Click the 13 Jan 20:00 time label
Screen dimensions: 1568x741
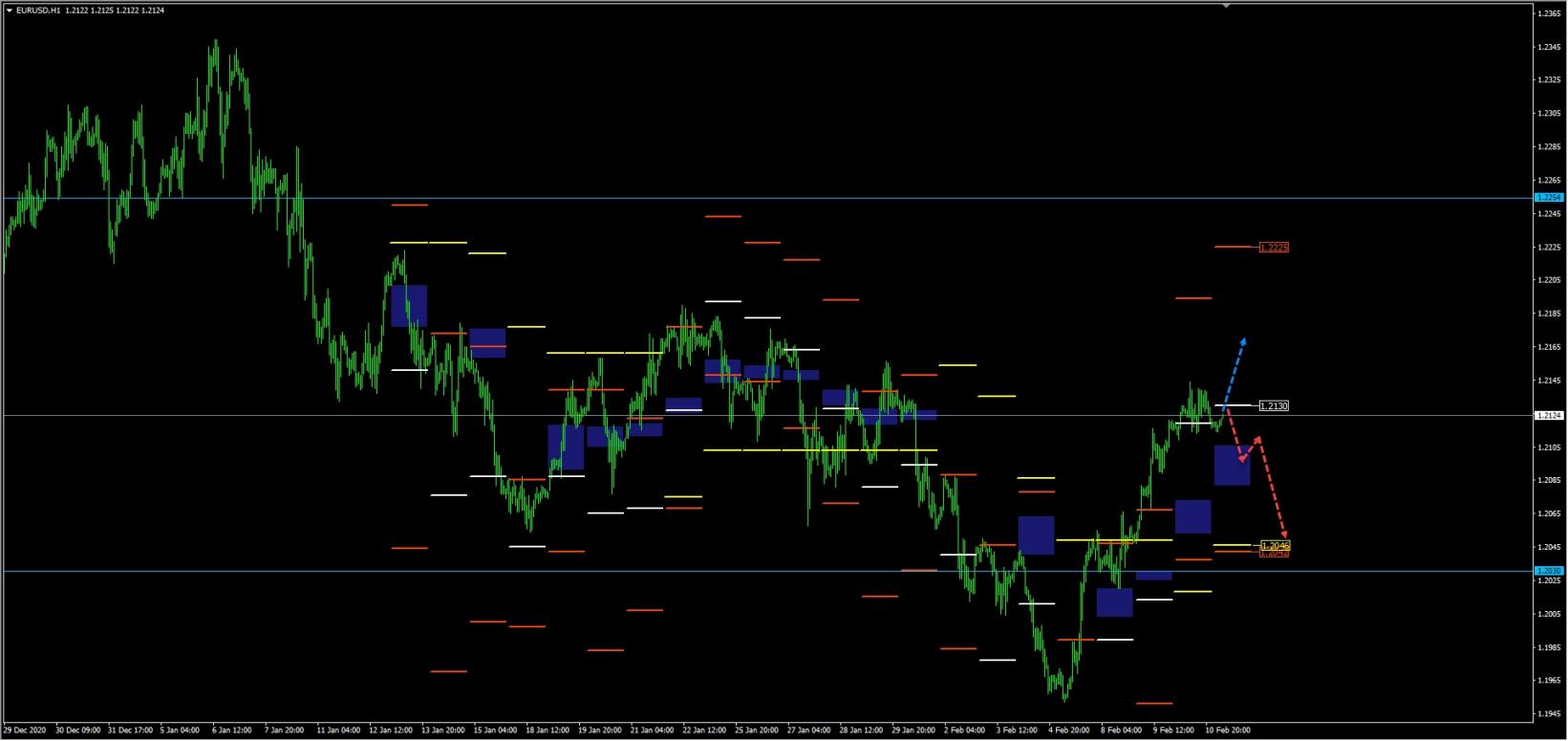pos(442,730)
